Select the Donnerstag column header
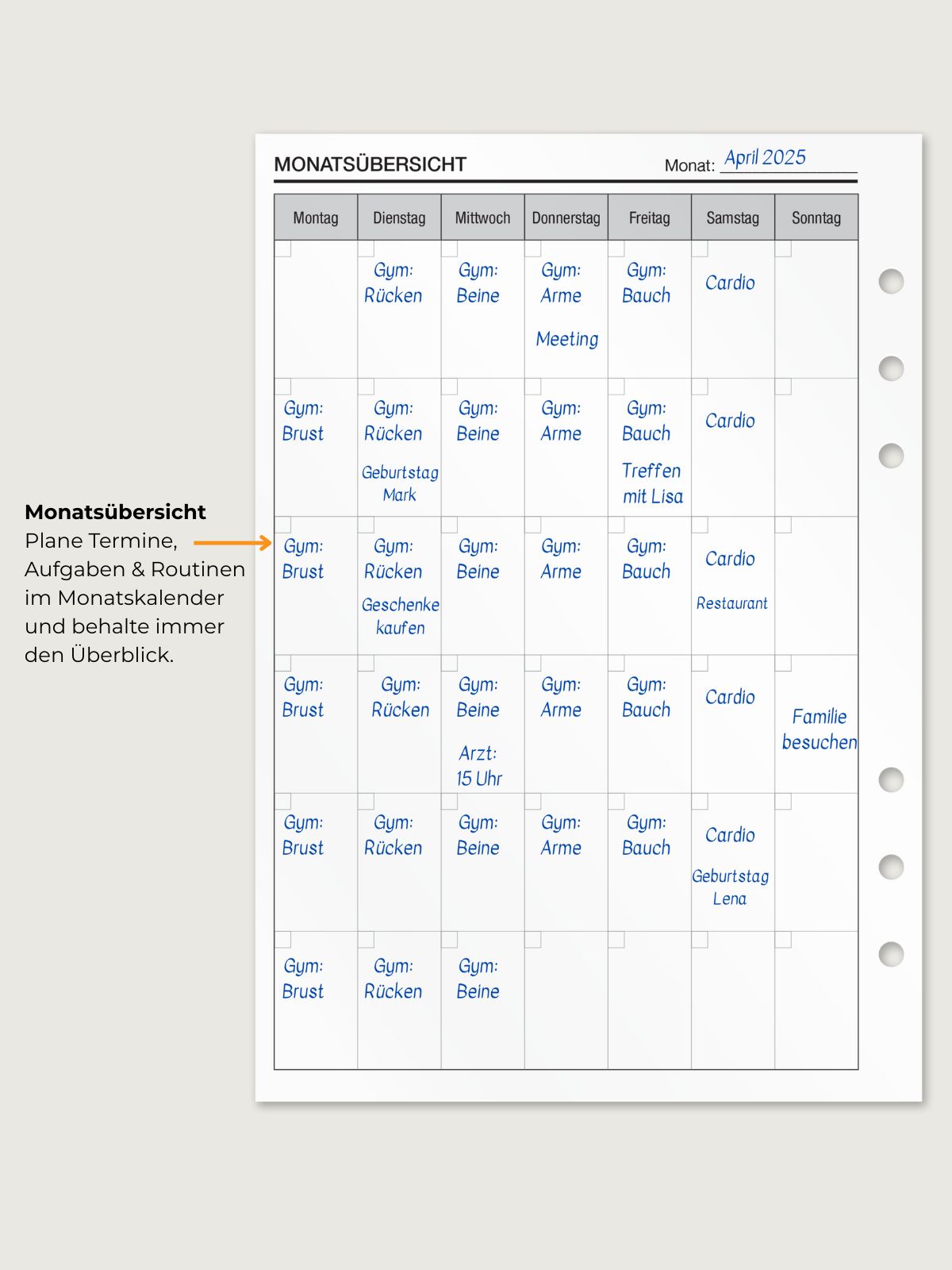The height and width of the screenshot is (1270, 952). 566,217
